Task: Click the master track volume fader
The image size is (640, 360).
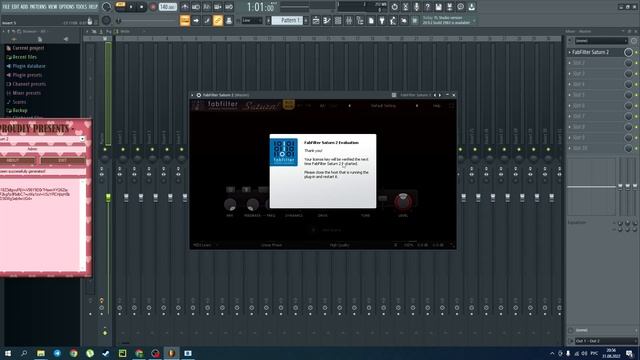Action: tap(108, 198)
